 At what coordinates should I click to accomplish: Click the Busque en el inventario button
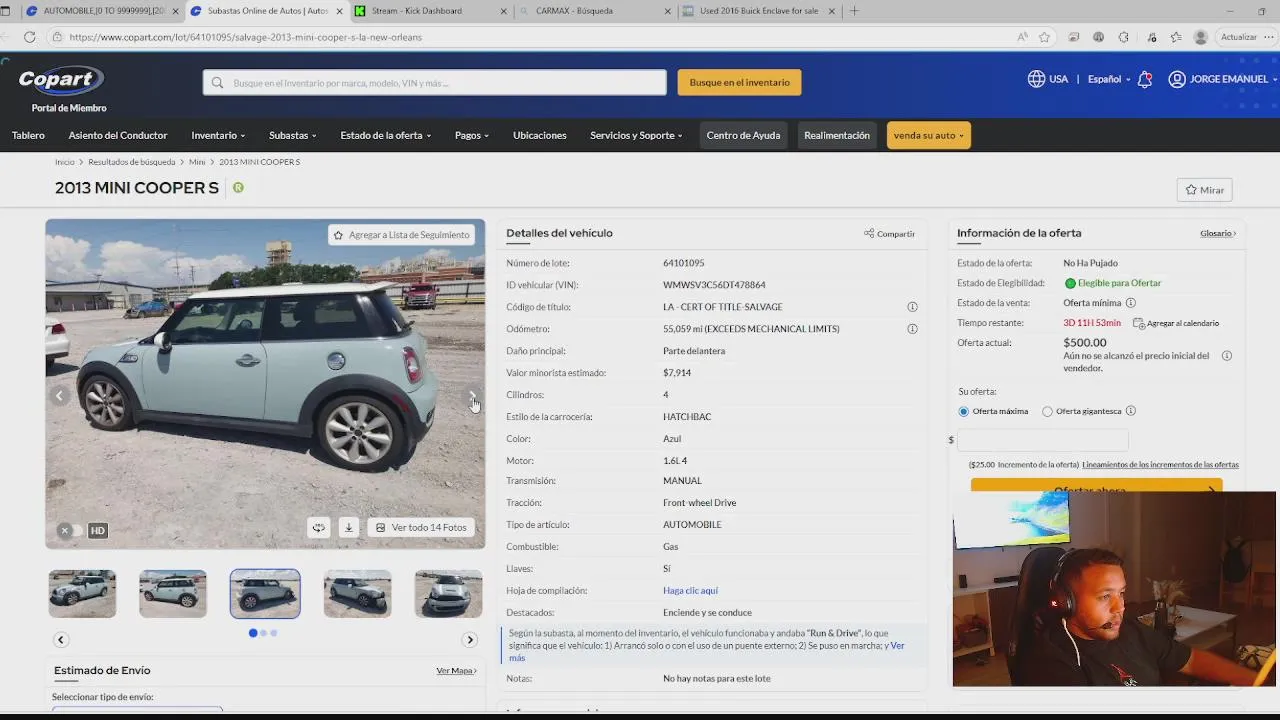[x=739, y=83]
